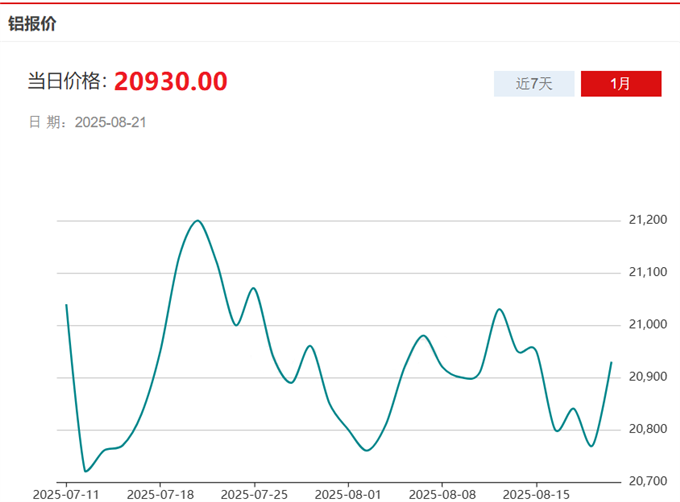Switch to the 近7天 range tab
The width and height of the screenshot is (680, 502).
[x=534, y=84]
